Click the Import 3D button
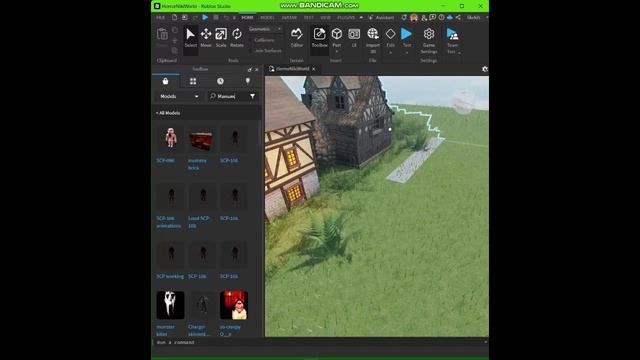640x360 pixels. point(373,40)
